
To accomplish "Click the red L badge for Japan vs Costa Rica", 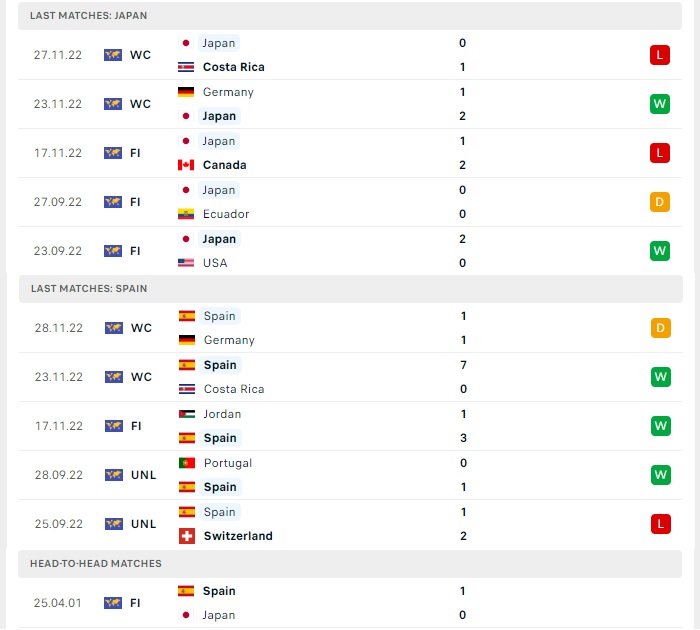I will coord(659,55).
